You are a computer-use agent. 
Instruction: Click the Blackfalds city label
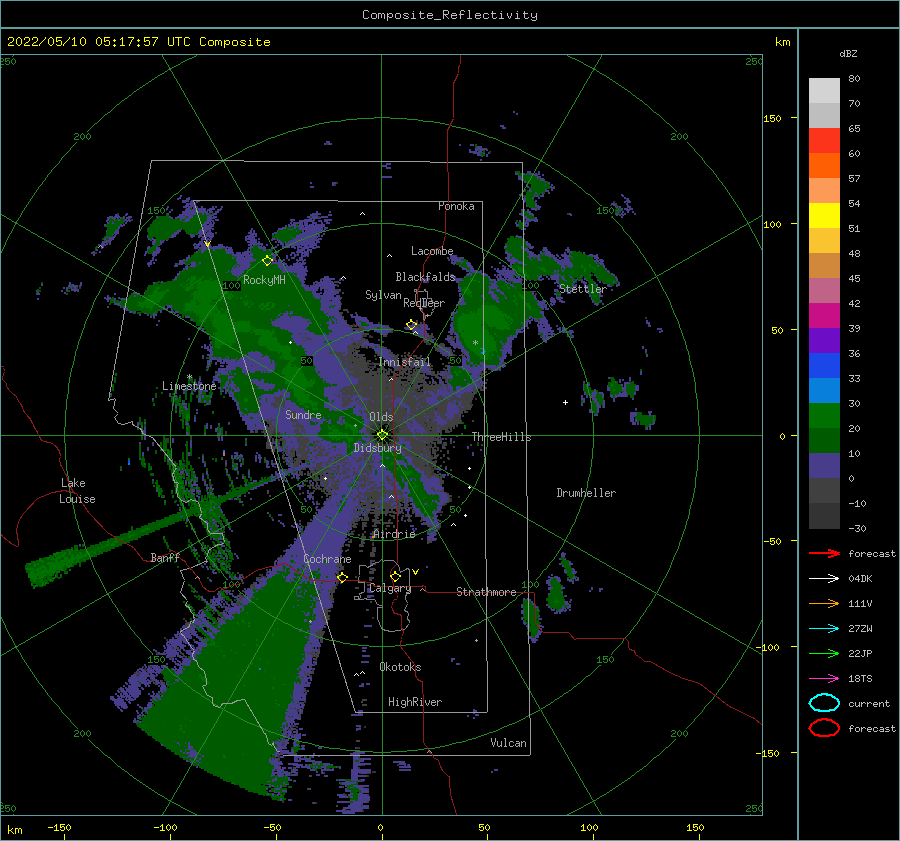tap(425, 277)
